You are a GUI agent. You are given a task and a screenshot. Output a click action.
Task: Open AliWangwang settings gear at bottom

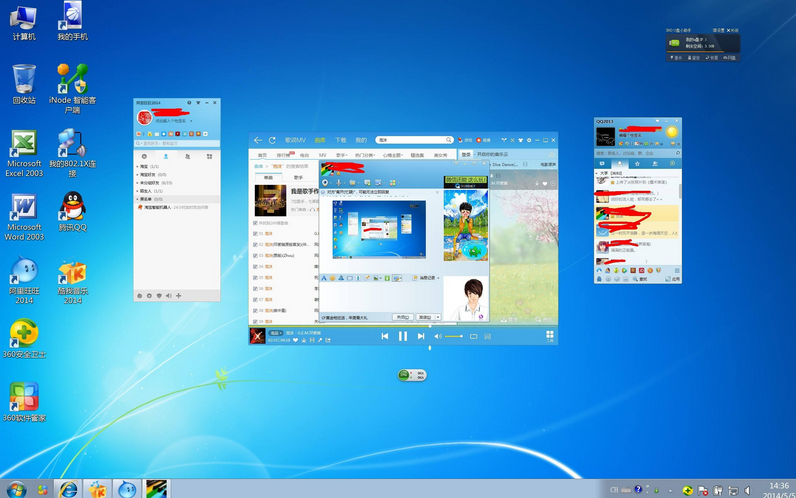(149, 295)
